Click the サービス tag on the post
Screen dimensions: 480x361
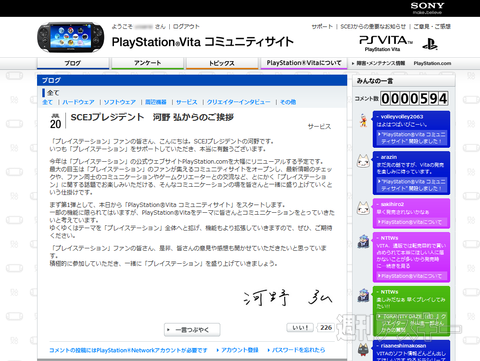pyautogui.click(x=319, y=126)
